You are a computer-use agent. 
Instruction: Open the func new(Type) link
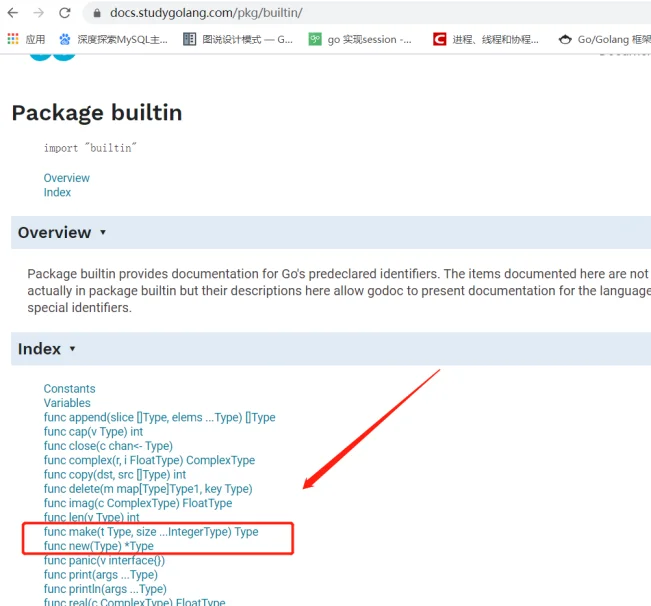98,546
